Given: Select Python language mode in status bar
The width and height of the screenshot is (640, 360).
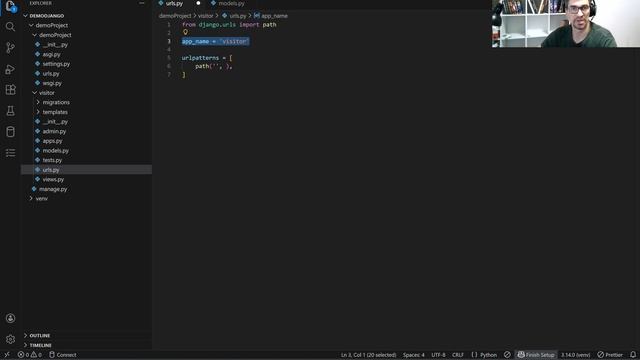Looking at the screenshot, I should point(488,355).
